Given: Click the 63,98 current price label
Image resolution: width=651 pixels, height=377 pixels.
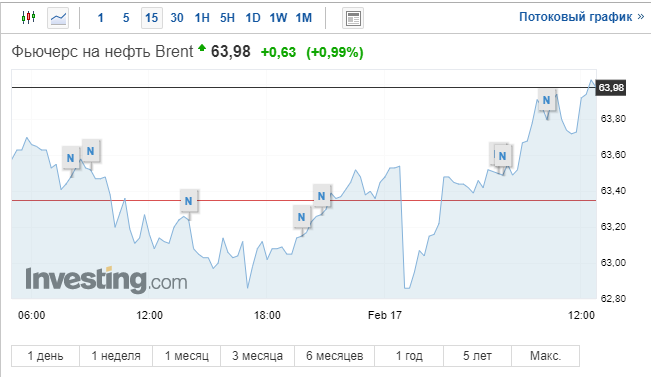Looking at the screenshot, I should 611,88.
